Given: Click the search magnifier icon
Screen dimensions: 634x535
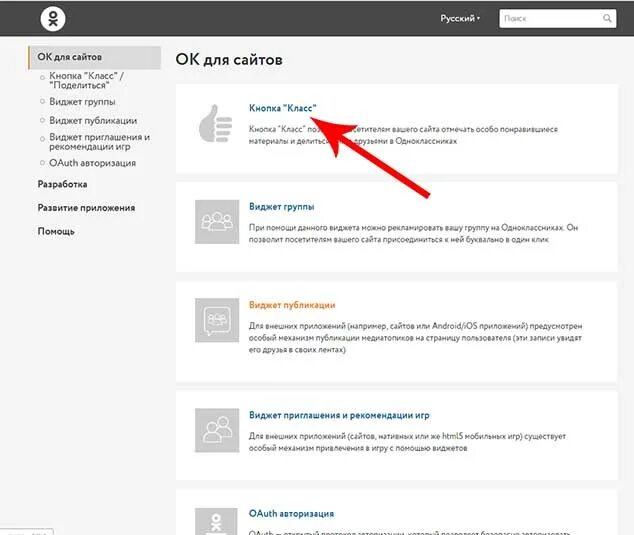Looking at the screenshot, I should (x=607, y=18).
